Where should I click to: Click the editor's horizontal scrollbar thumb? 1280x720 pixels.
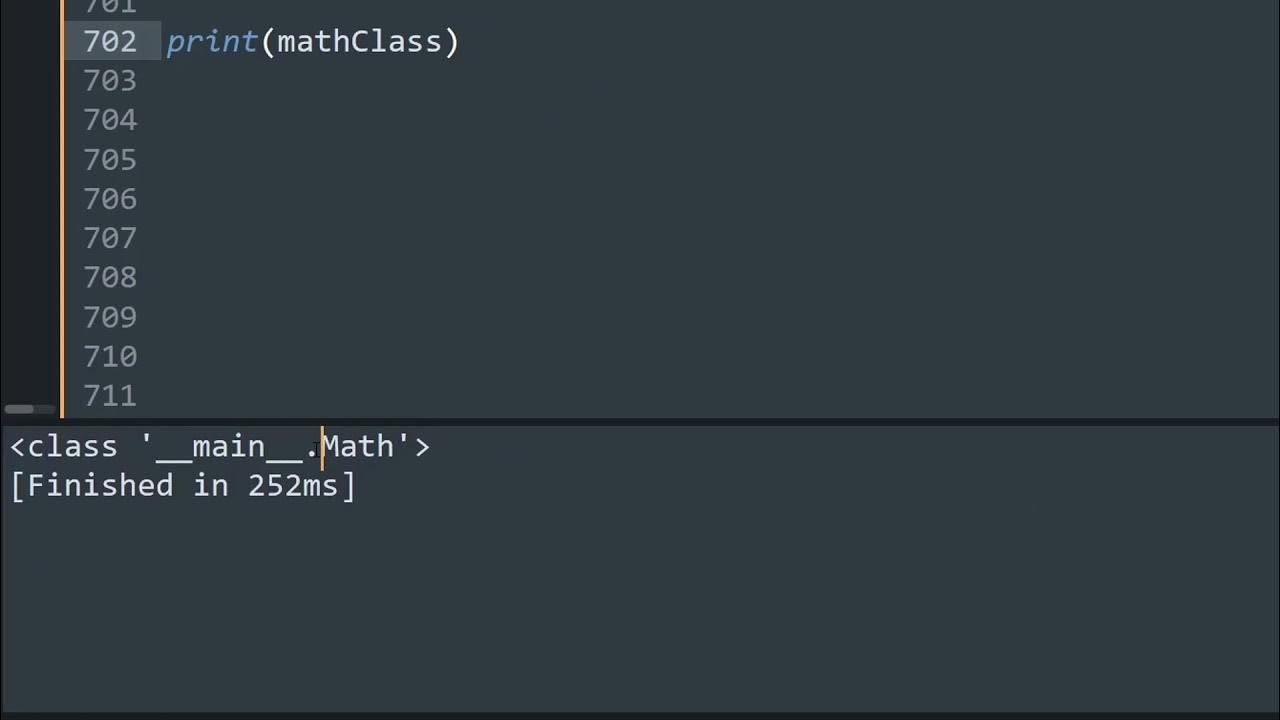tap(19, 409)
